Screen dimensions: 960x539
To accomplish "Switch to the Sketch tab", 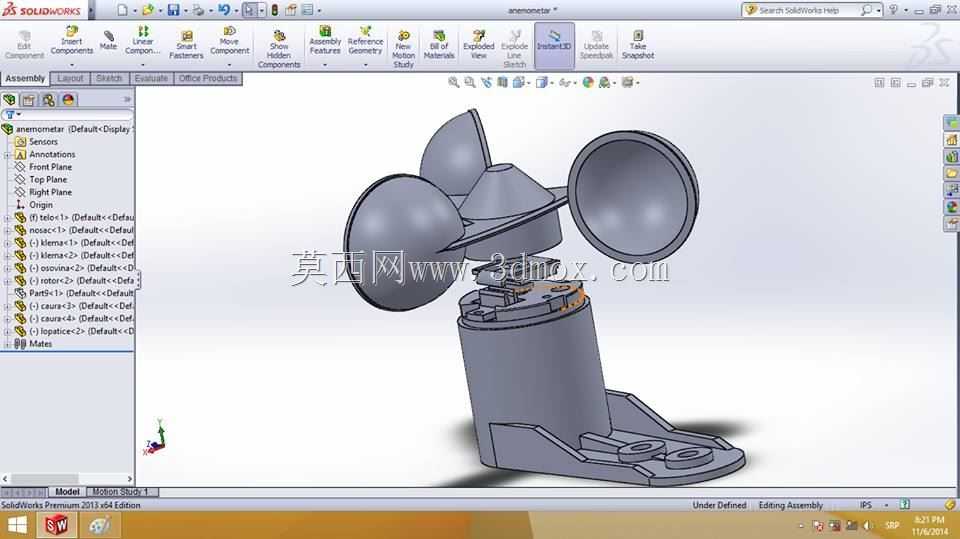I will point(109,78).
